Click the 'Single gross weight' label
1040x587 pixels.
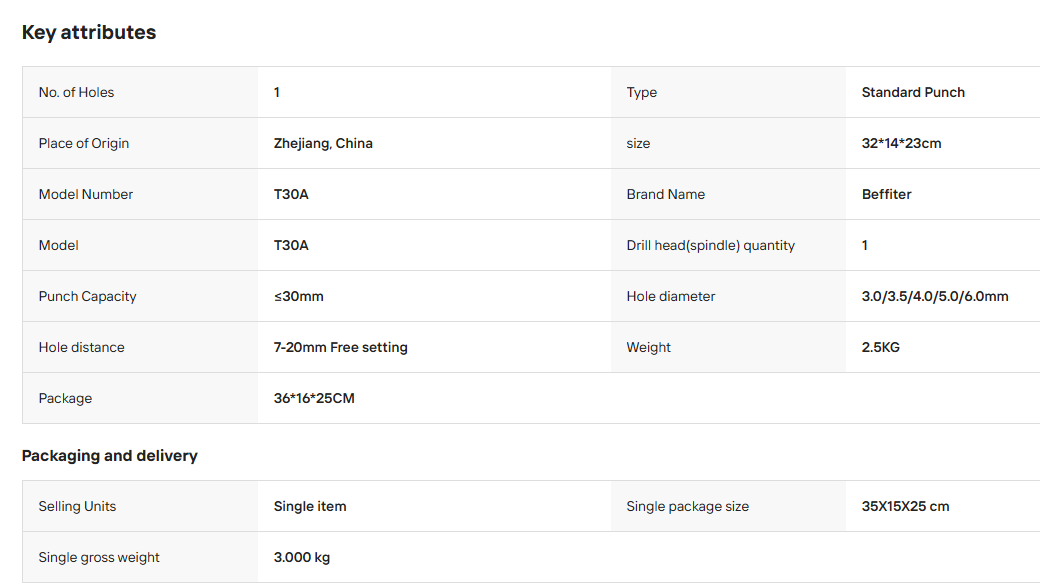[99, 558]
